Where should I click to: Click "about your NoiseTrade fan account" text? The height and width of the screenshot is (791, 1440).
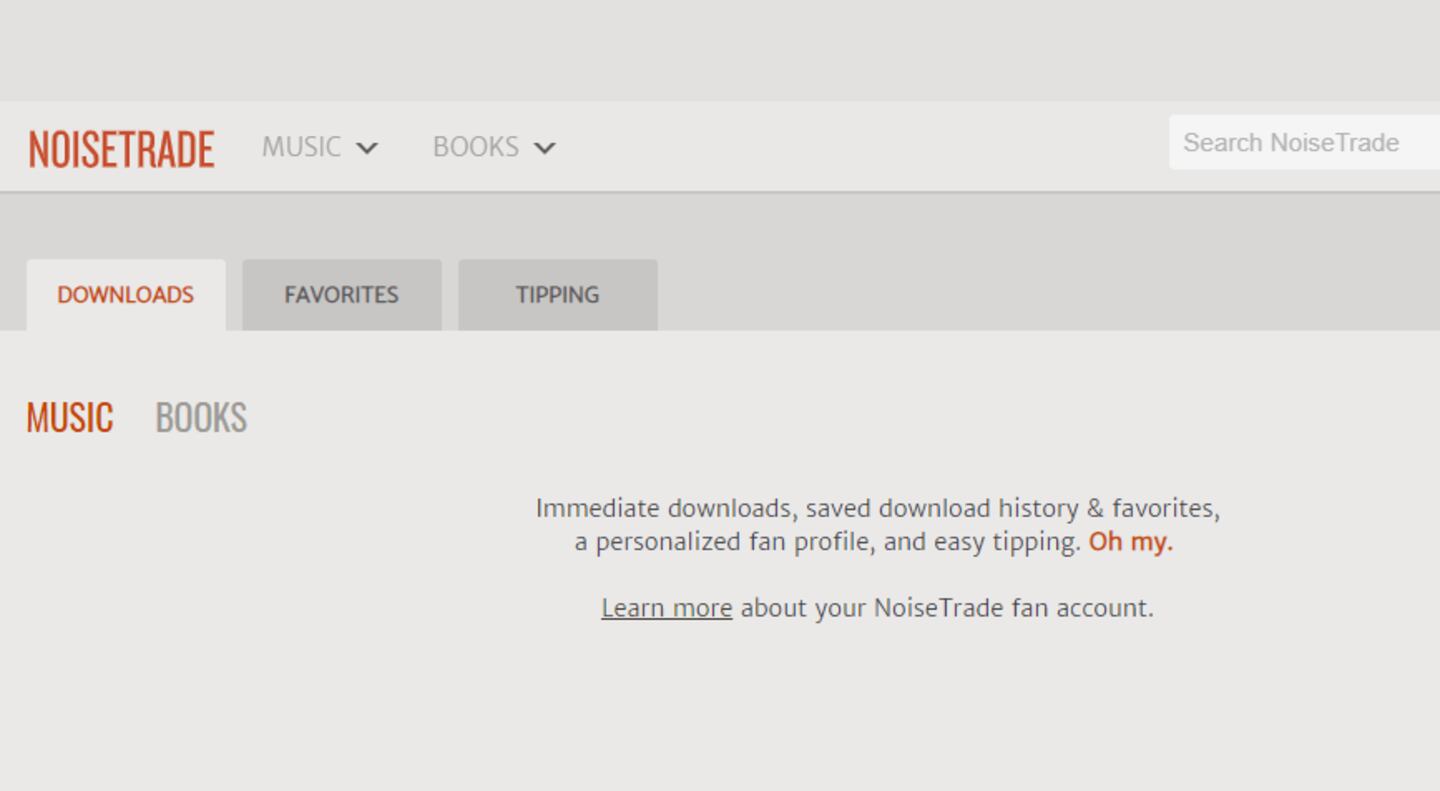point(946,608)
